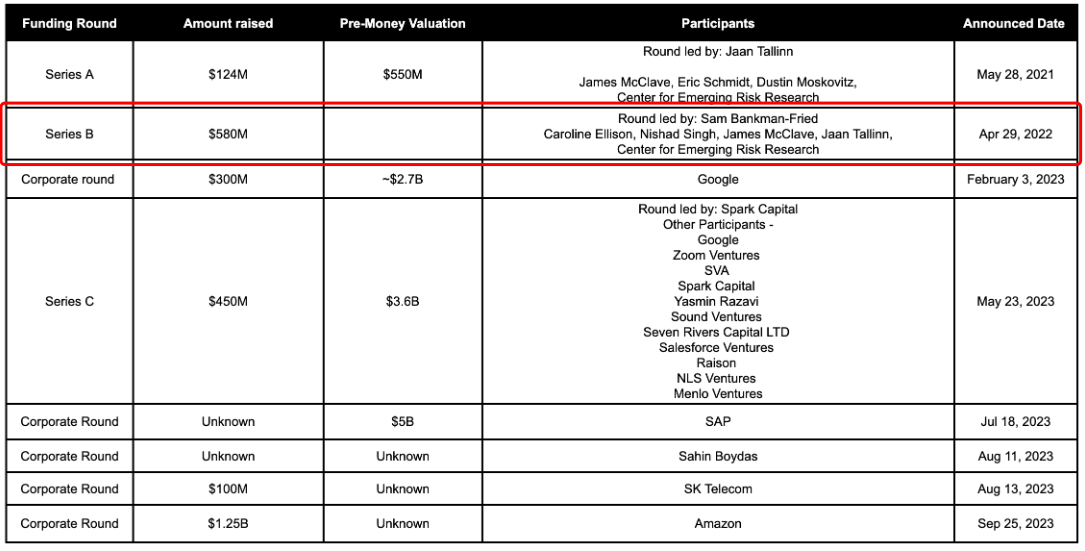Click the "Announced Date" column header
This screenshot has height=551, width=1085.
[1014, 24]
